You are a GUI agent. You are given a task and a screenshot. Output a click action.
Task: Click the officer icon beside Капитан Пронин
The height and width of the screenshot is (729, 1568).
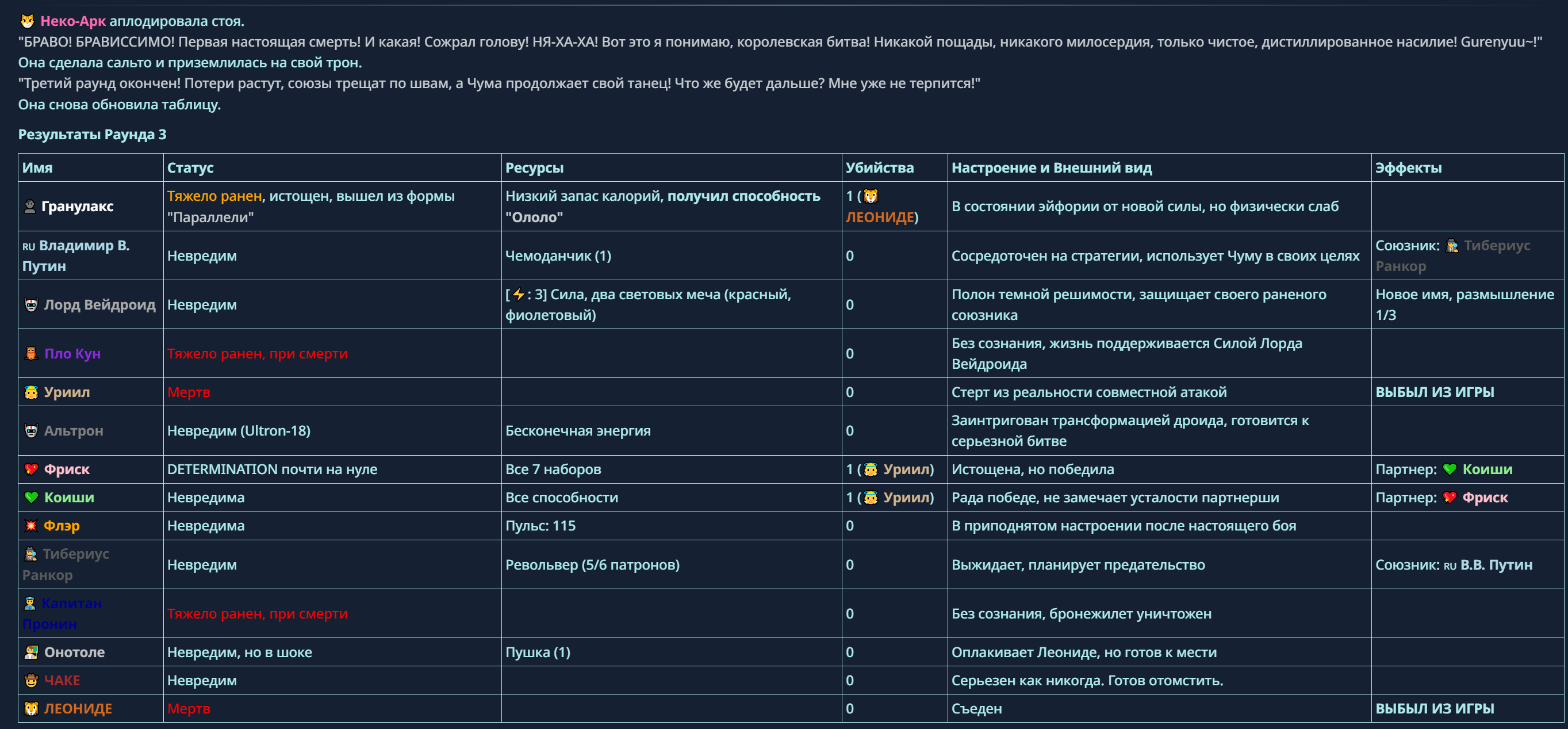pyautogui.click(x=30, y=603)
